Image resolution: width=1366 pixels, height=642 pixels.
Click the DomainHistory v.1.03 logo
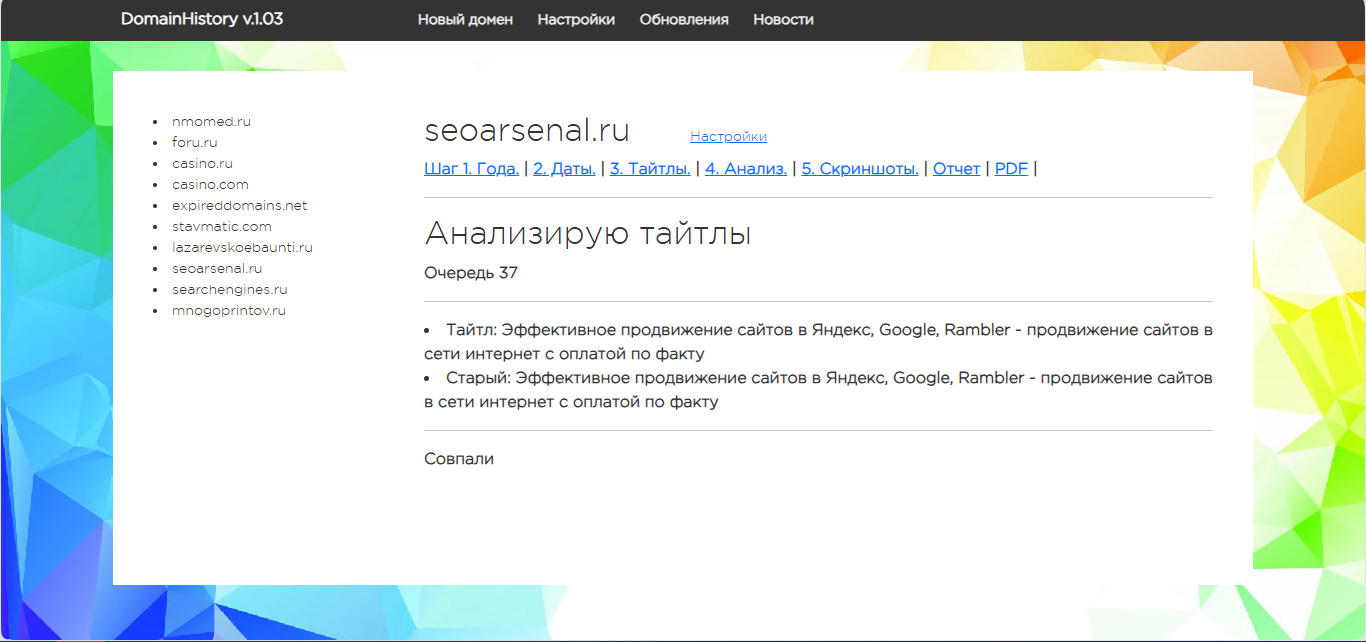pos(202,19)
